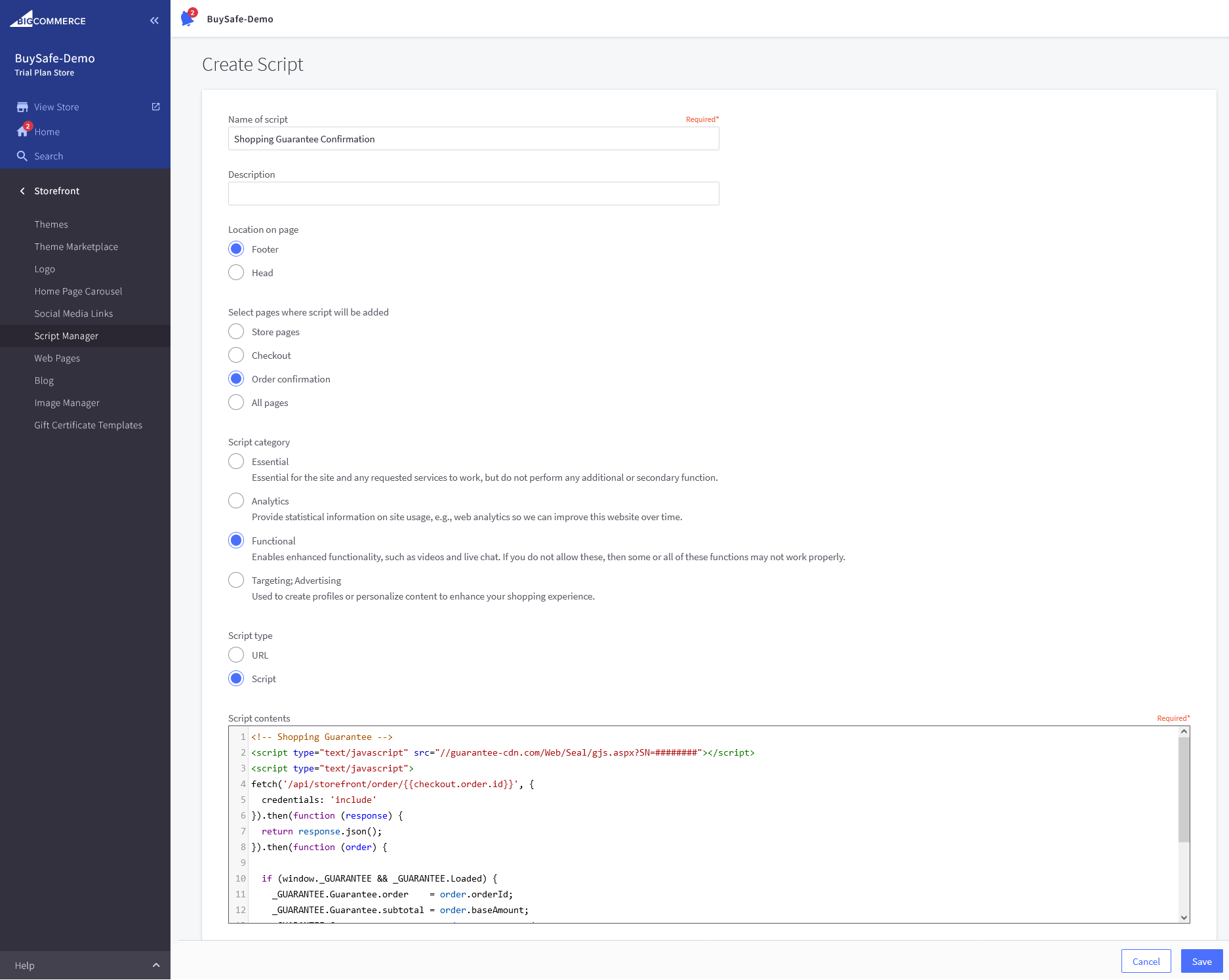
Task: Click the View Store storefront icon
Action: 22,107
